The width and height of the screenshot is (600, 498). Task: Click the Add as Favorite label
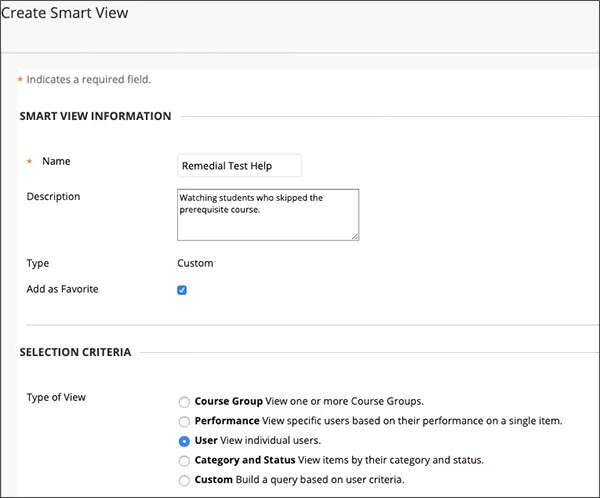point(62,289)
